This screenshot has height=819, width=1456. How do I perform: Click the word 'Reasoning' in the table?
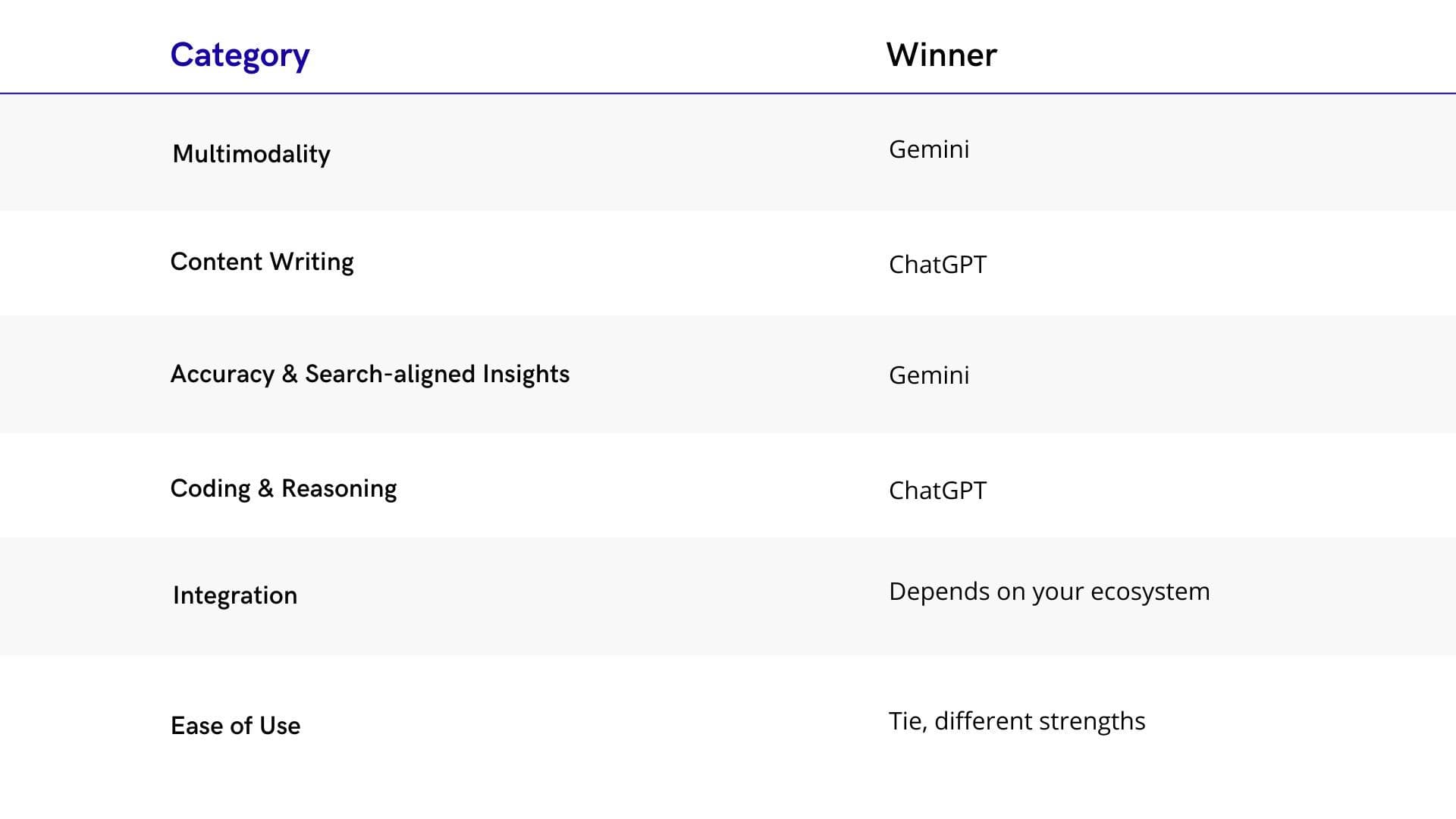(x=339, y=488)
